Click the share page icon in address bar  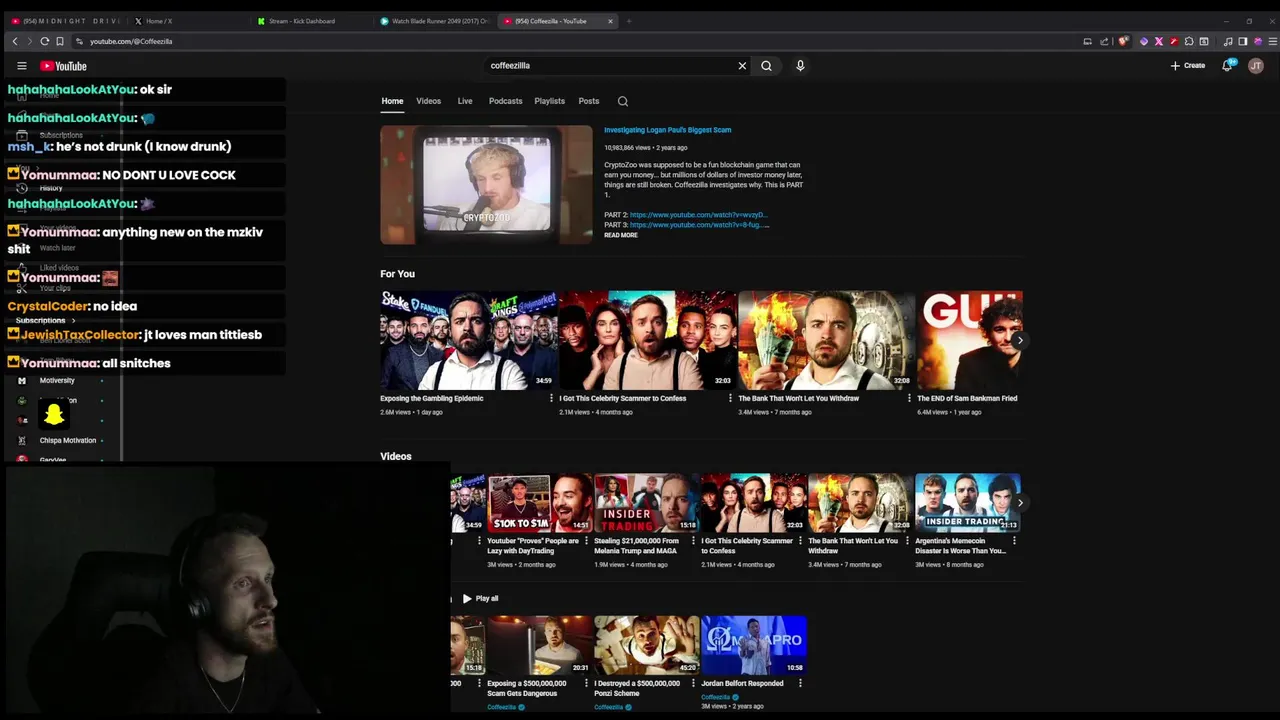(x=1104, y=41)
